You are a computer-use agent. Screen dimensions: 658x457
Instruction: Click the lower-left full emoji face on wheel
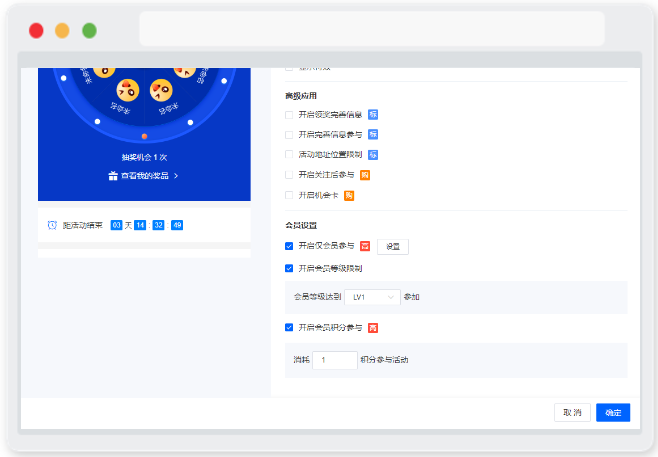point(128,90)
